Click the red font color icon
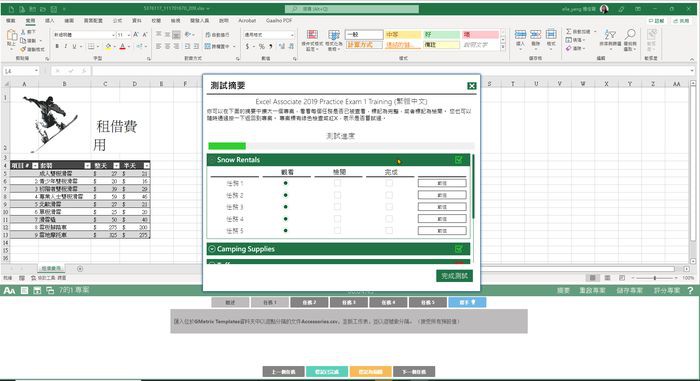This screenshot has height=381, width=700. click(123, 46)
